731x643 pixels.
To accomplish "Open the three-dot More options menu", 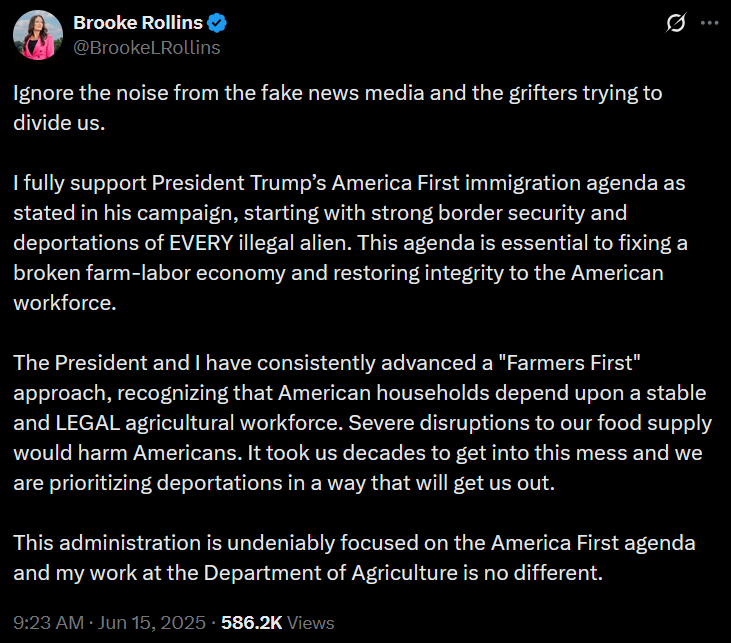I will [709, 23].
